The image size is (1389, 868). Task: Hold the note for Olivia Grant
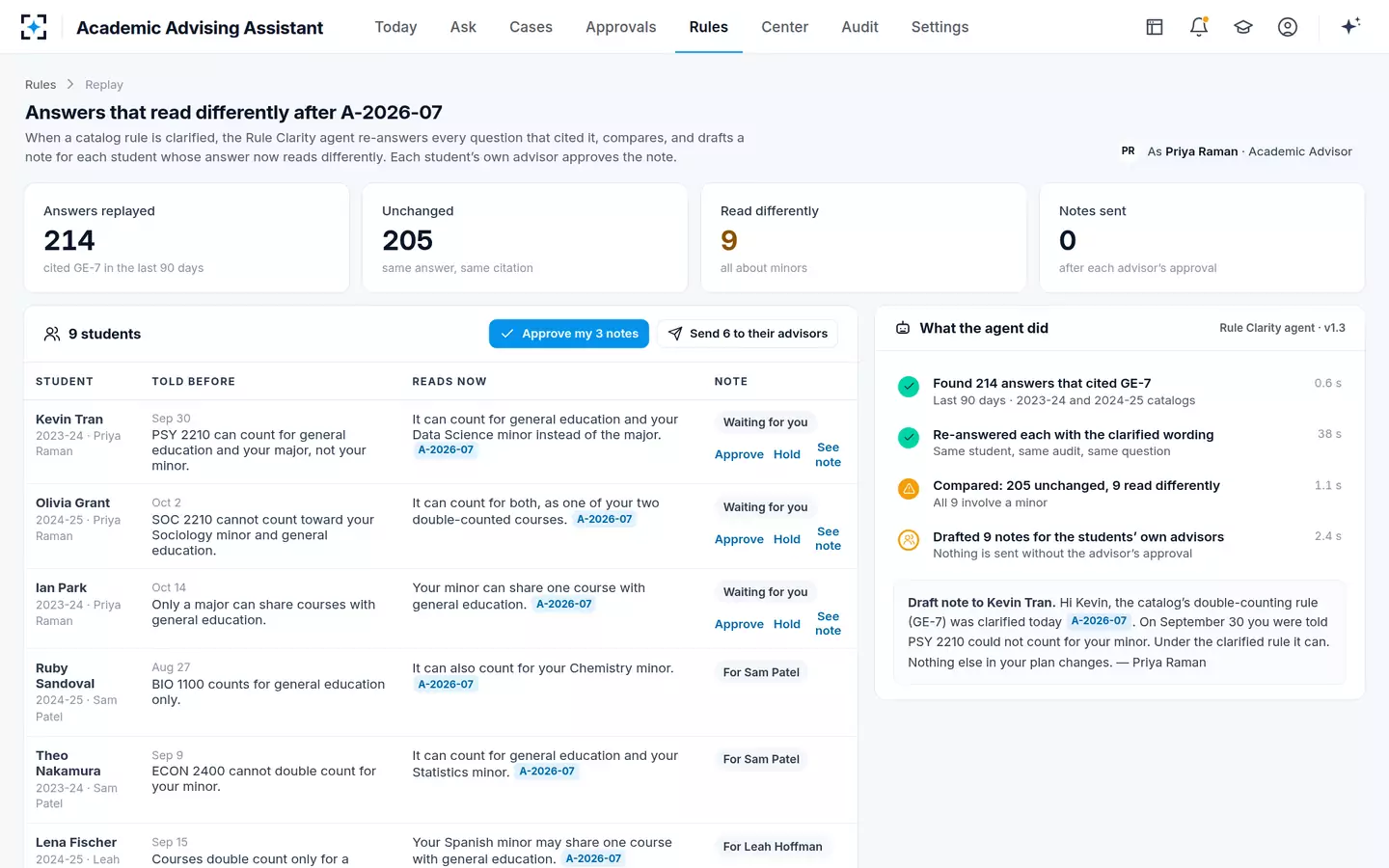787,539
